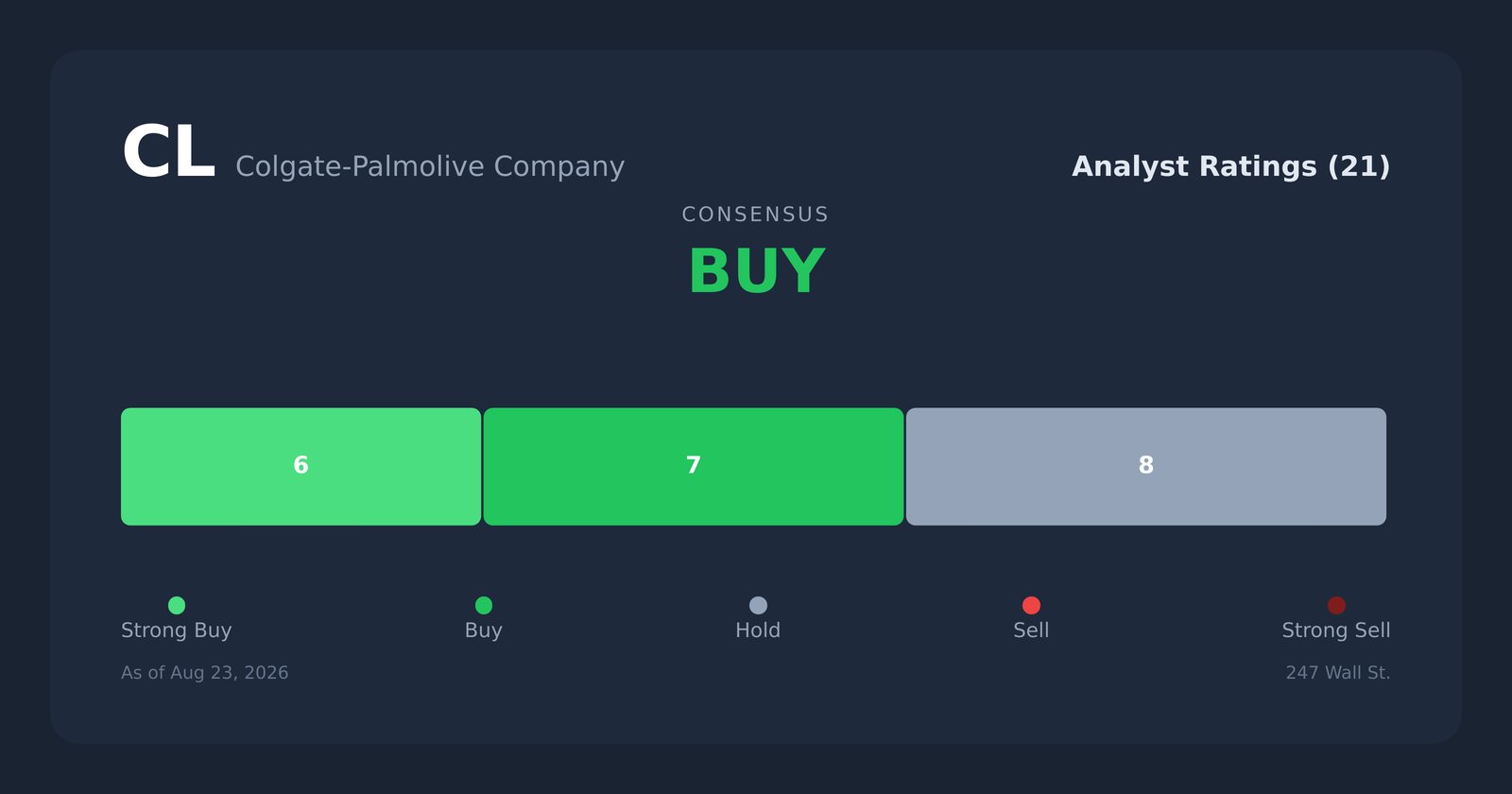
Task: Click the CL ticker symbol
Action: pyautogui.click(x=168, y=153)
